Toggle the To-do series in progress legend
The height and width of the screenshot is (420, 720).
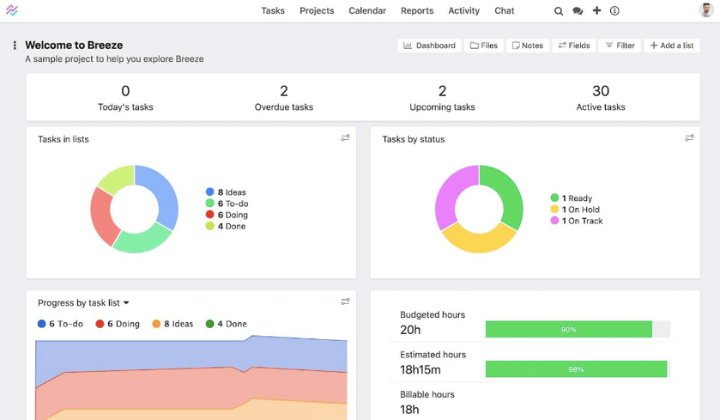(60, 324)
